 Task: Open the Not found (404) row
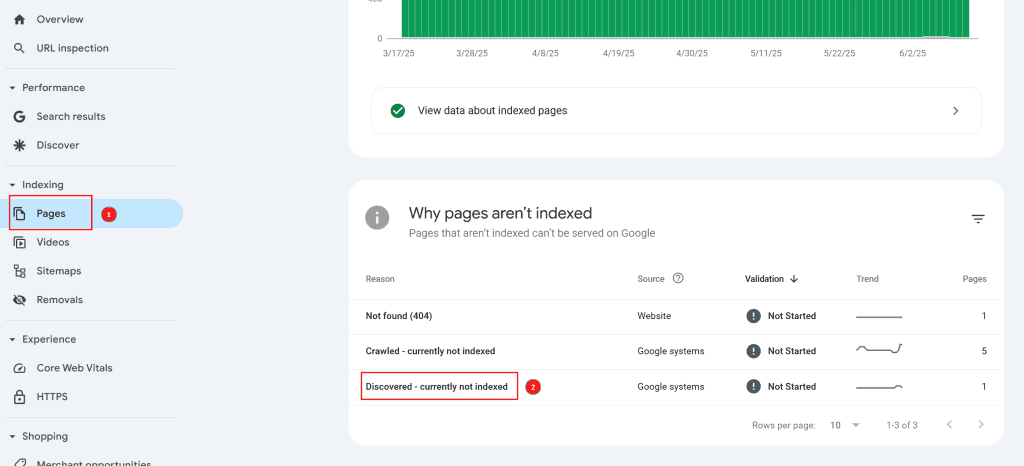click(x=676, y=317)
